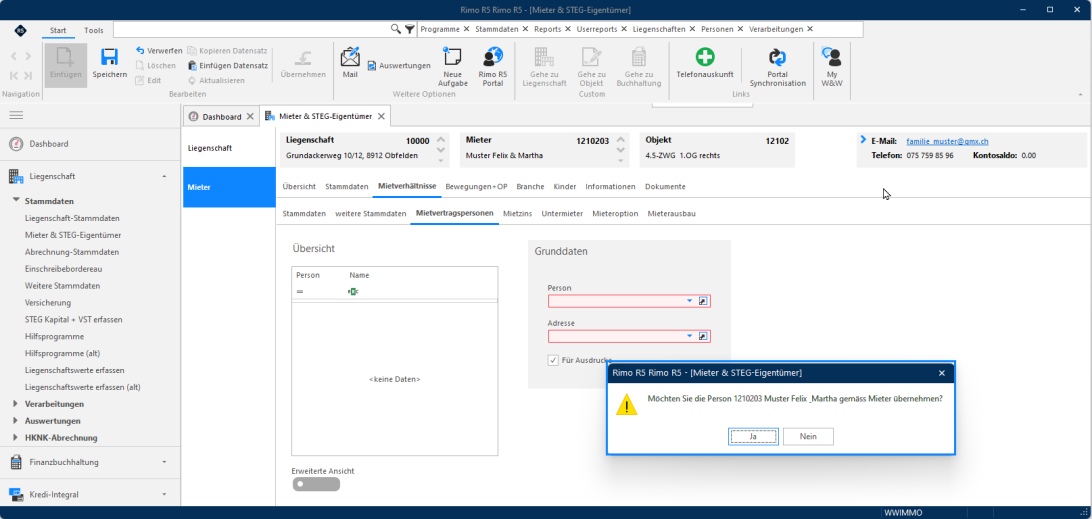Open Abrechnung-Stammdaten in the tree

point(72,251)
